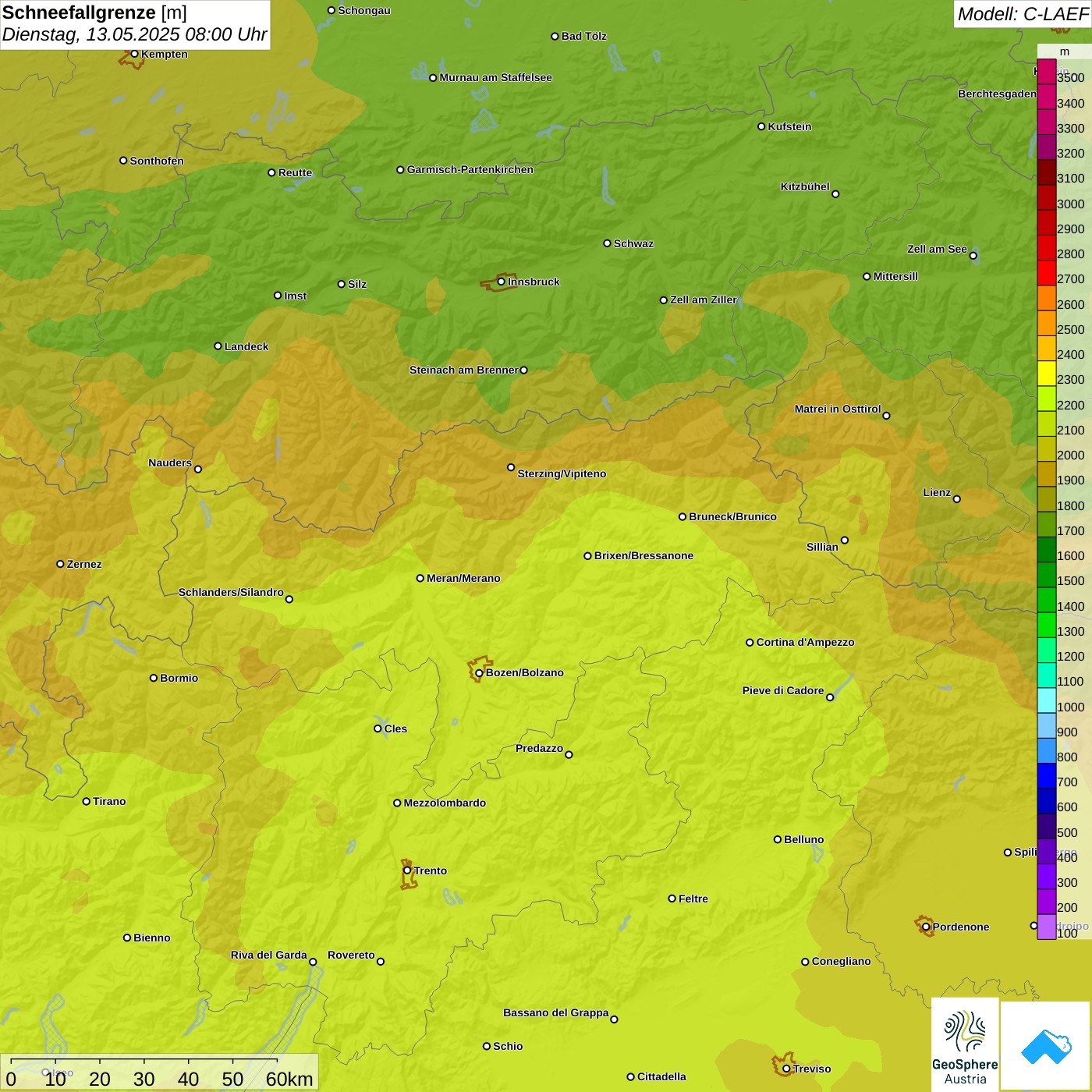Click the Sillian location dot
The height and width of the screenshot is (1092, 1092).
(844, 540)
